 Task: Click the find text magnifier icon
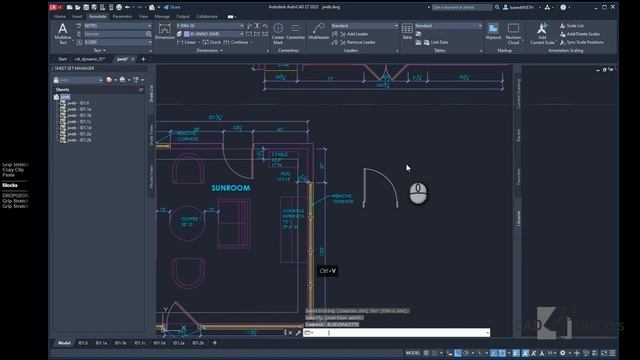coord(149,34)
